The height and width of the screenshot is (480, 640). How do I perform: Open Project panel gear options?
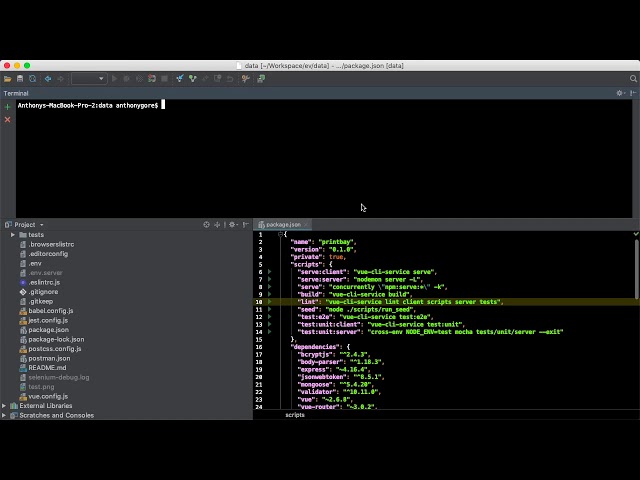tap(233, 224)
